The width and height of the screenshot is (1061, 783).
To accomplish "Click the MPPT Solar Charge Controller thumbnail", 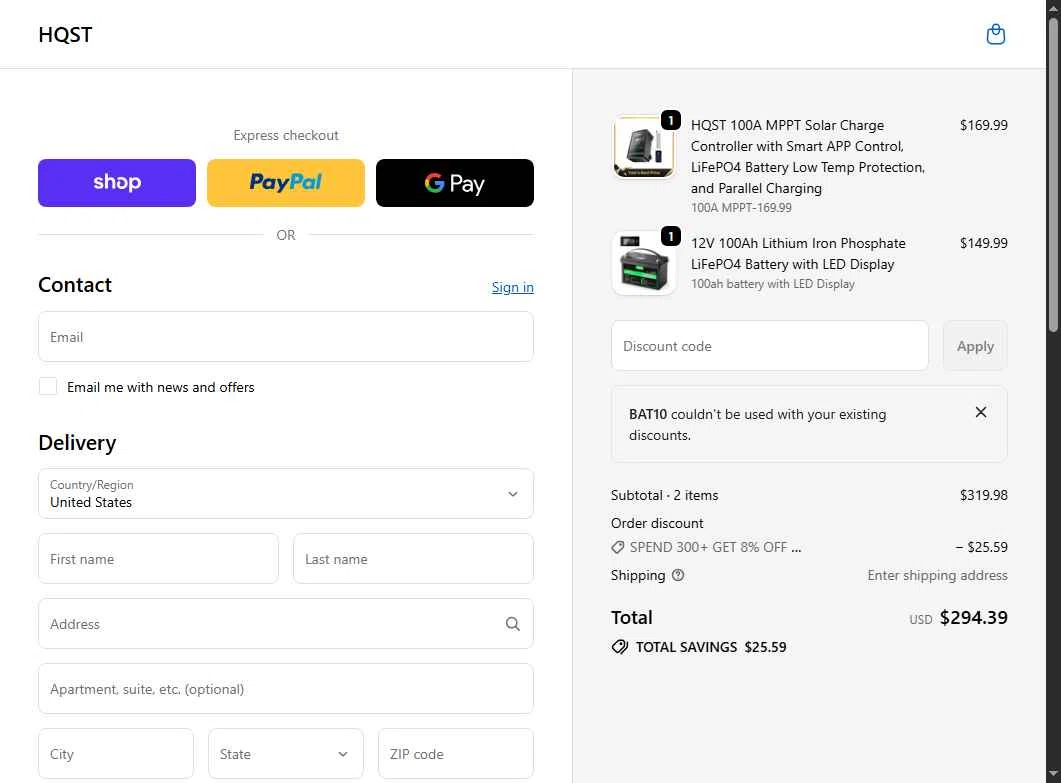I will click(644, 147).
